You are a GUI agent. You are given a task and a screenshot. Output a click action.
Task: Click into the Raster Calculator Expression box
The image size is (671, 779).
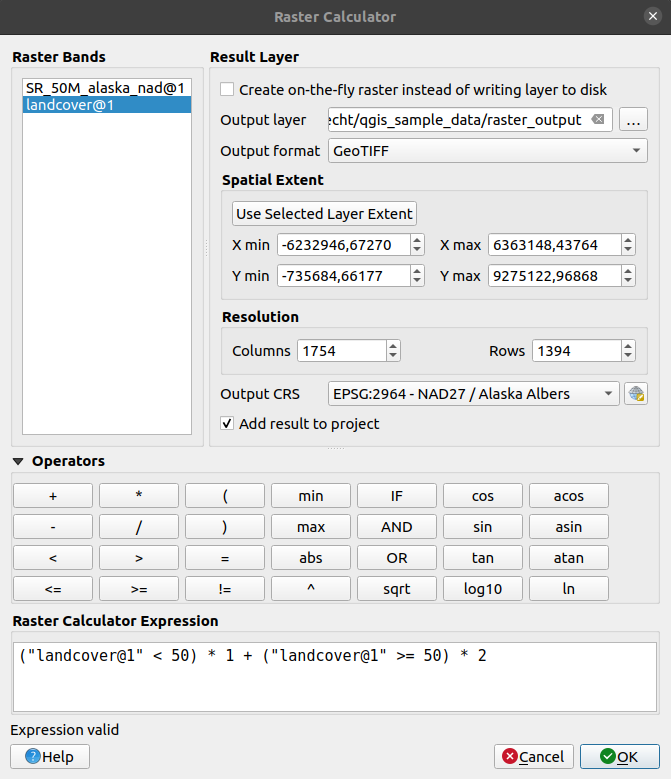(x=335, y=676)
